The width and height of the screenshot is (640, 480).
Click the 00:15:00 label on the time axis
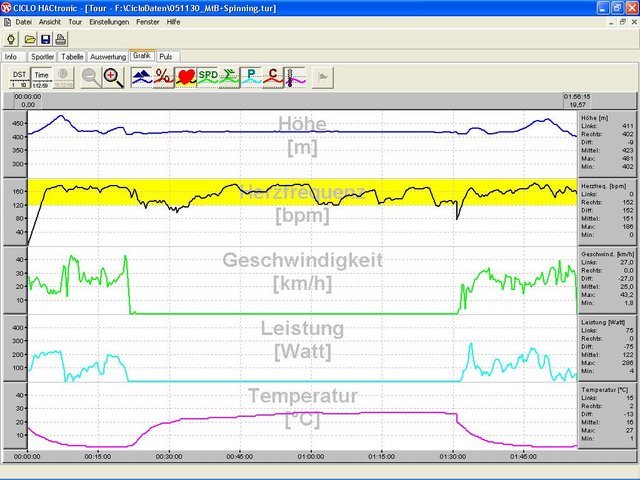click(98, 456)
